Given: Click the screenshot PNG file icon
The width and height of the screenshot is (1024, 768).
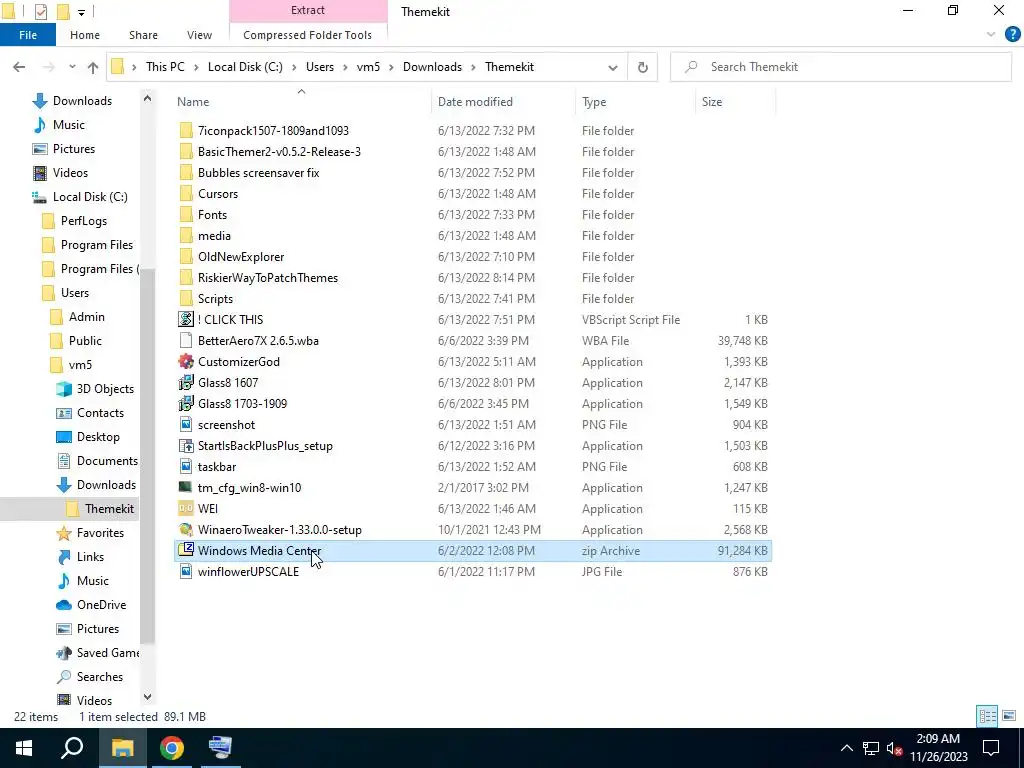Looking at the screenshot, I should 186,424.
